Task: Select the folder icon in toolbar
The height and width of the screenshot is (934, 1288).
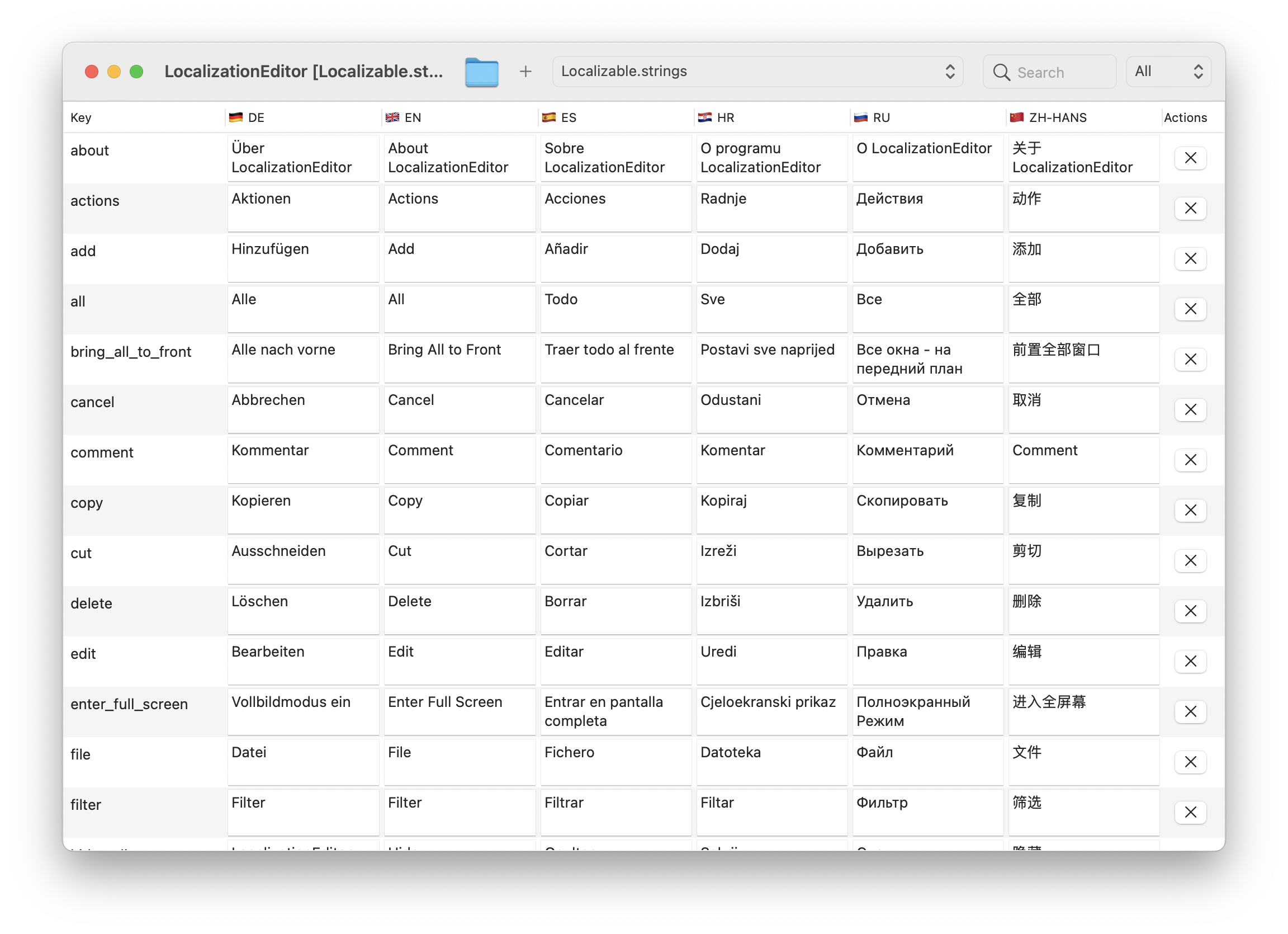Action: tap(482, 72)
